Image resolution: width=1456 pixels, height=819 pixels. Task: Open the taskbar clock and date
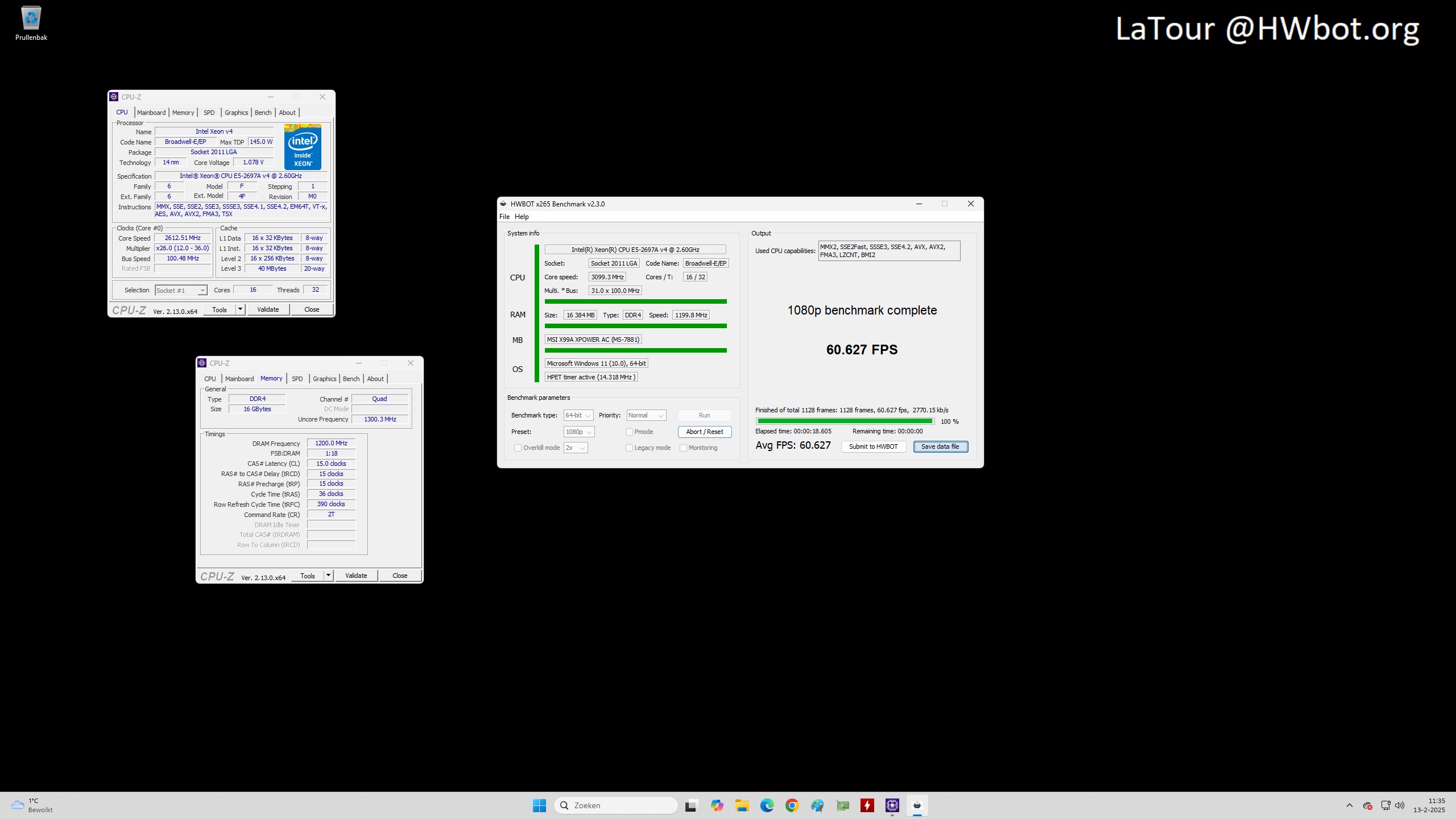(x=1429, y=805)
